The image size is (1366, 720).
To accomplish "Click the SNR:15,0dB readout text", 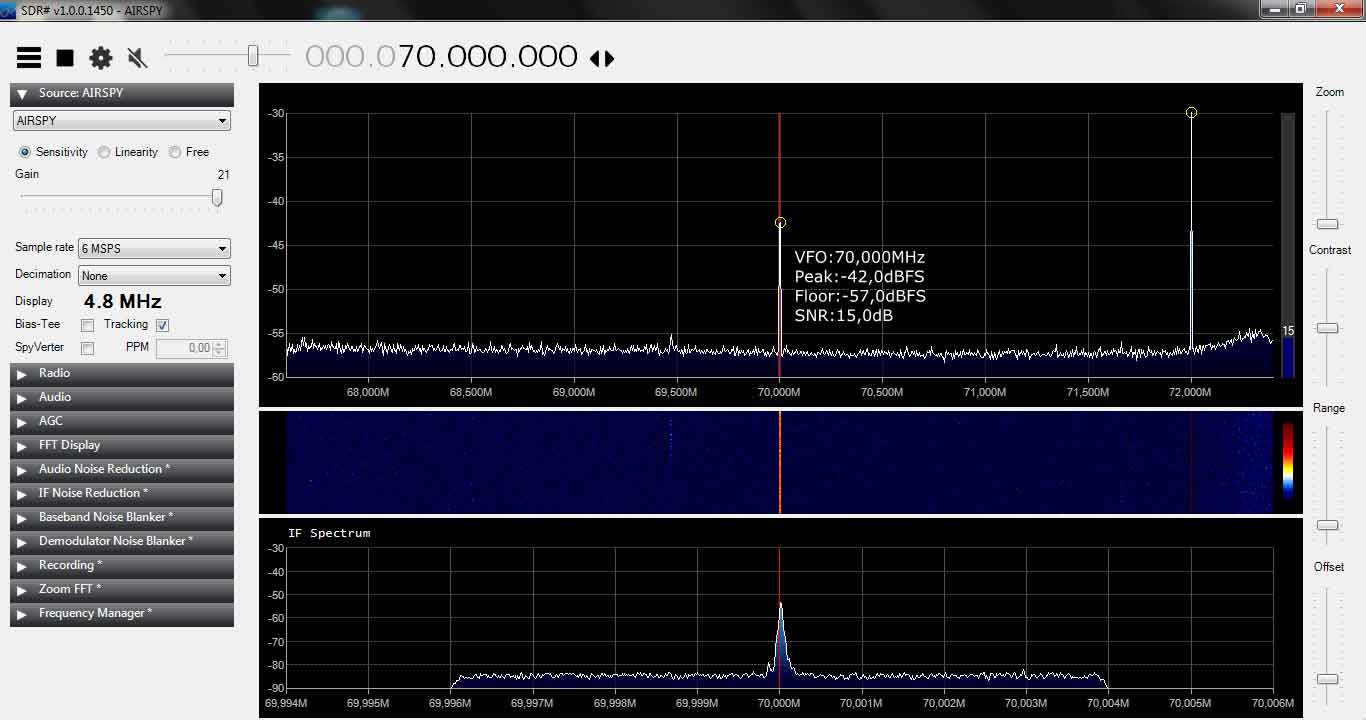I will coord(844,316).
